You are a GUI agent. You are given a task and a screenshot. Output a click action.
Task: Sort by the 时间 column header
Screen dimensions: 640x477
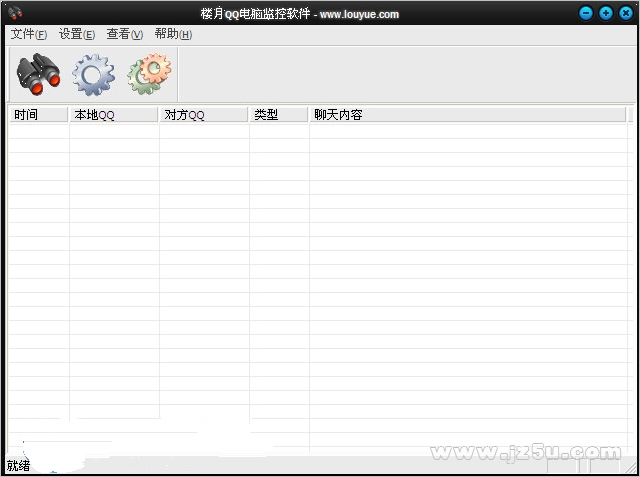point(38,115)
